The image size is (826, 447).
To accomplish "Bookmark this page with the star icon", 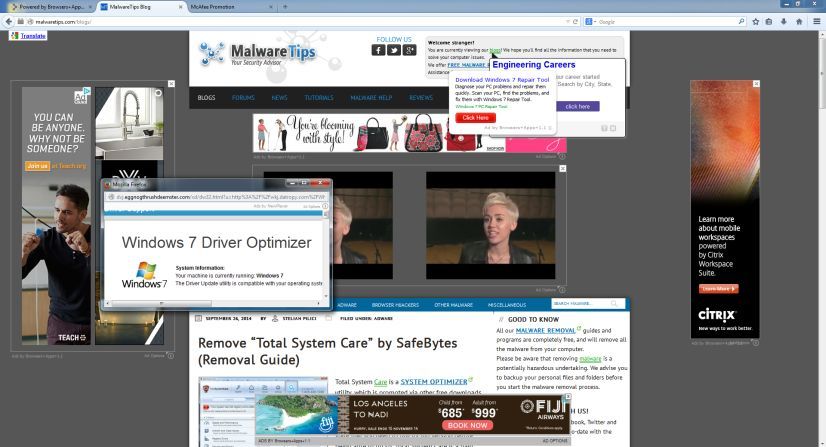I will click(x=755, y=22).
